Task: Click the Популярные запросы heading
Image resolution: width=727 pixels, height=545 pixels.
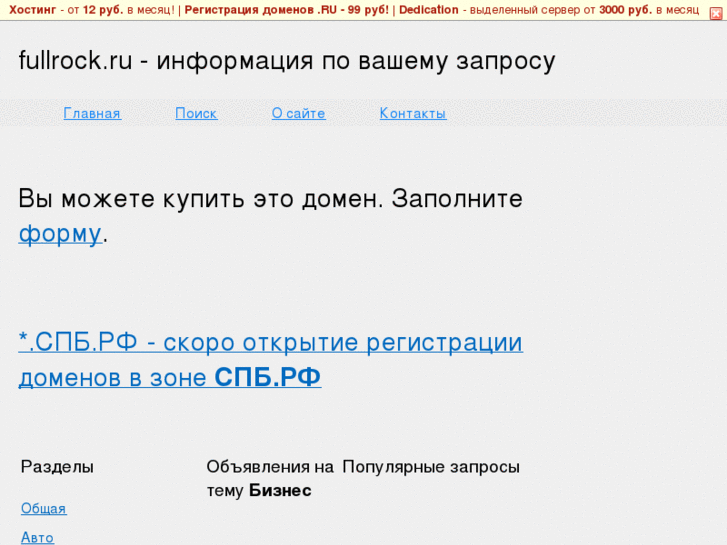Action: [x=431, y=467]
